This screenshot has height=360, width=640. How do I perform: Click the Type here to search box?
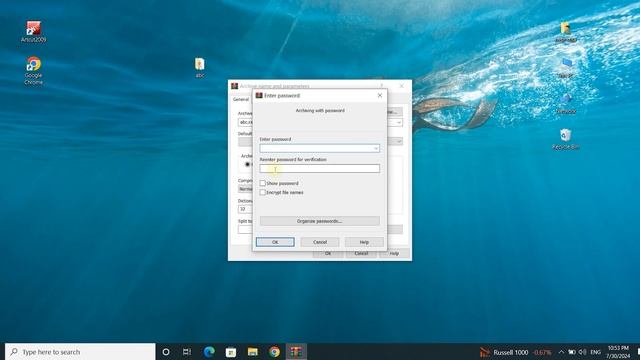[80, 352]
